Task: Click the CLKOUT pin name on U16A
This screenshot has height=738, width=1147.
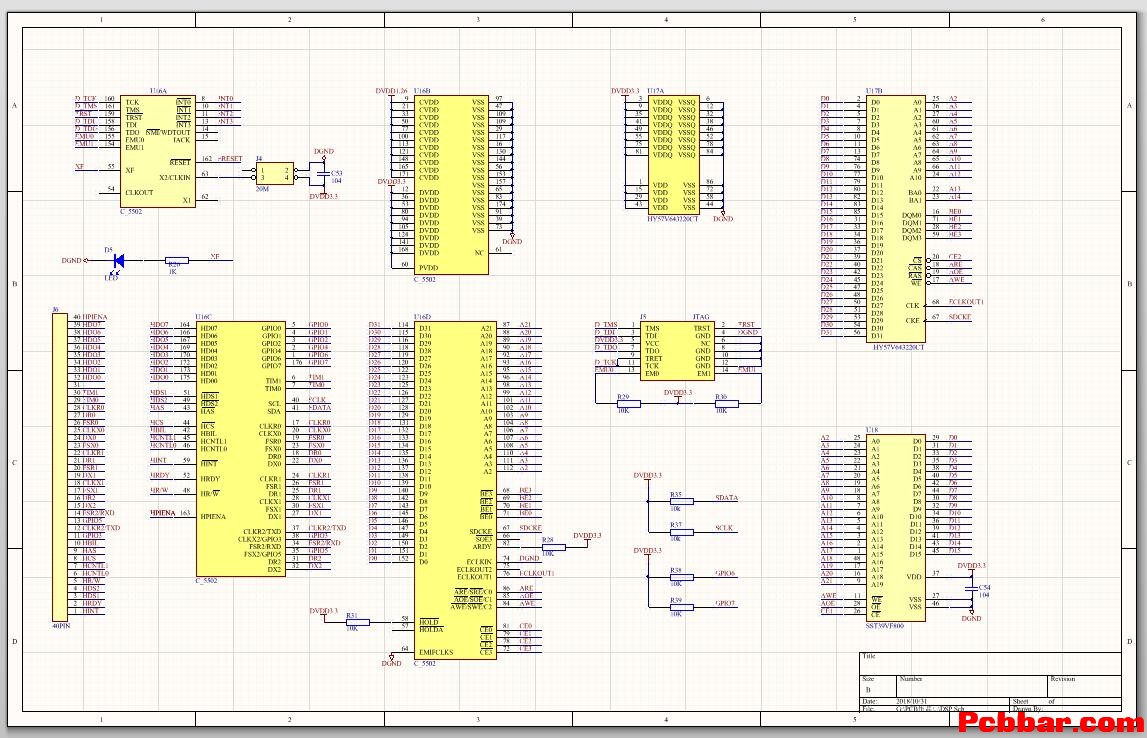Action: pyautogui.click(x=139, y=193)
